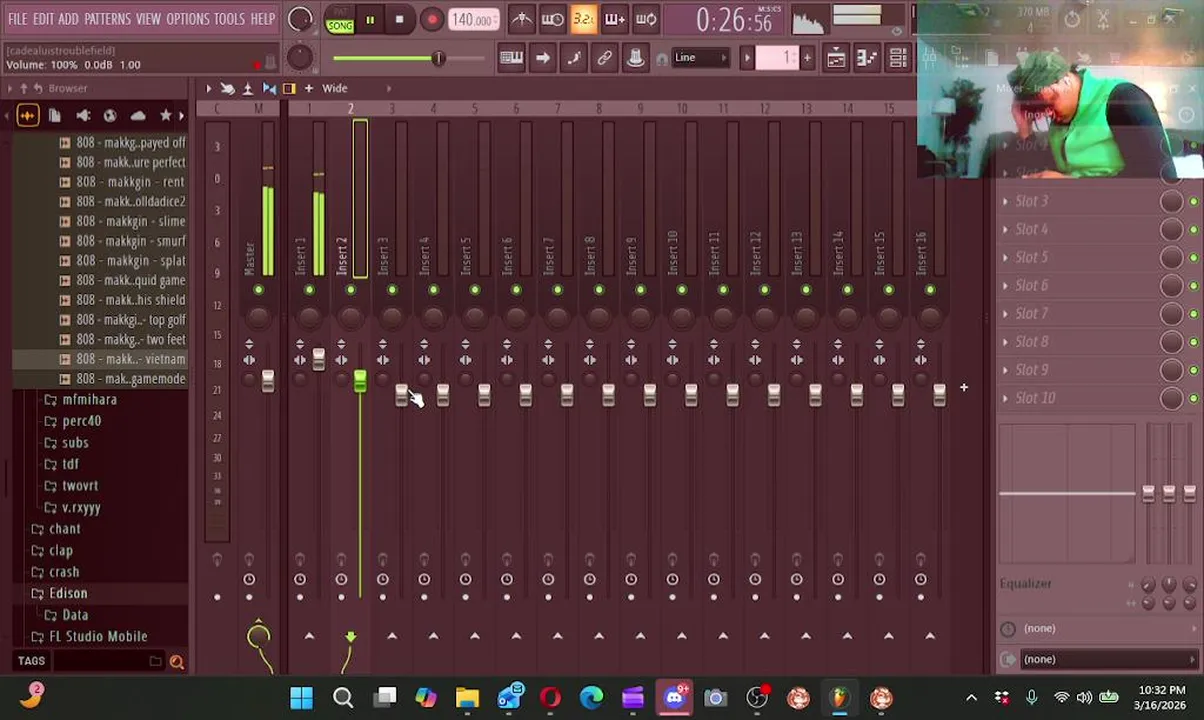Image resolution: width=1204 pixels, height=720 pixels.
Task: Collapse the Edison folder in browser
Action: coord(68,593)
